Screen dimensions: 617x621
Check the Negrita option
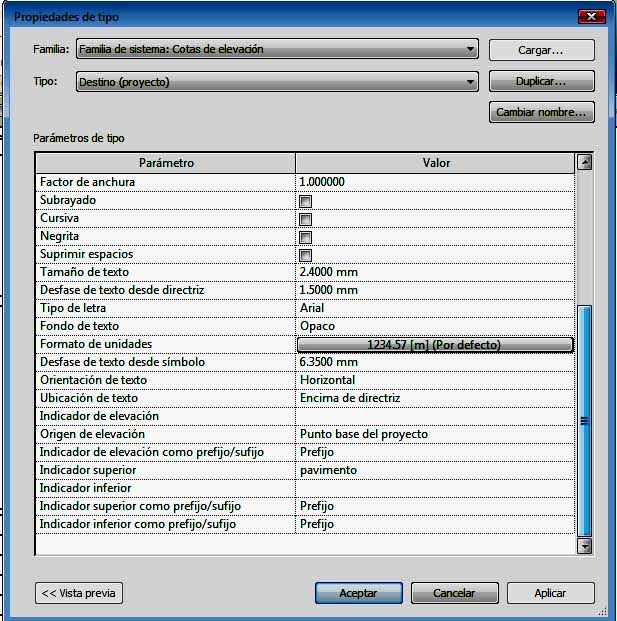pos(306,237)
